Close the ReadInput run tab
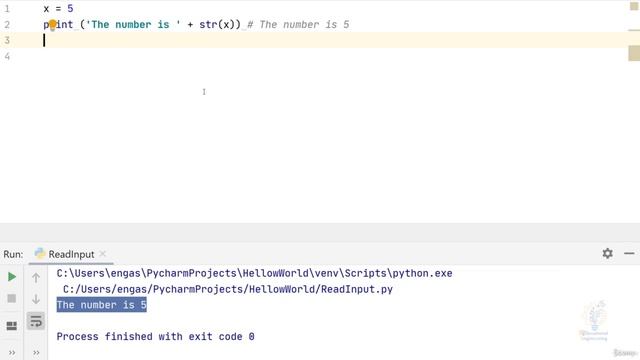The height and width of the screenshot is (360, 640). pyautogui.click(x=103, y=254)
